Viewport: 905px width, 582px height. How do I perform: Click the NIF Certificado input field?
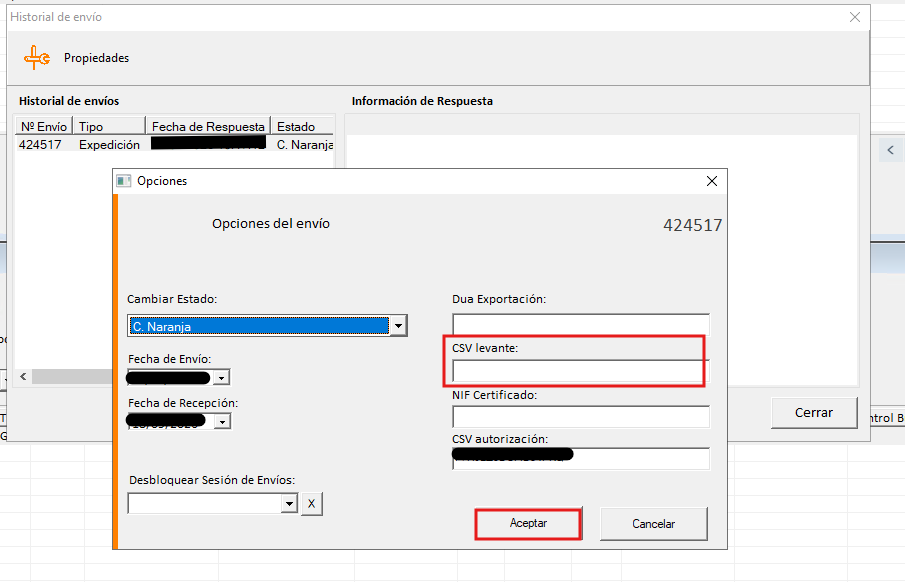coord(581,417)
